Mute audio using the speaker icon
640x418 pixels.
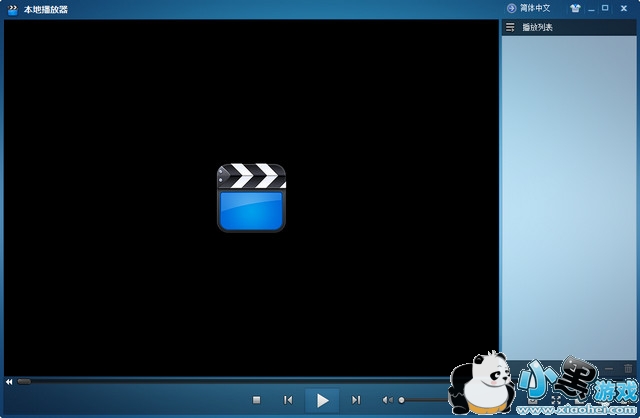click(x=387, y=400)
